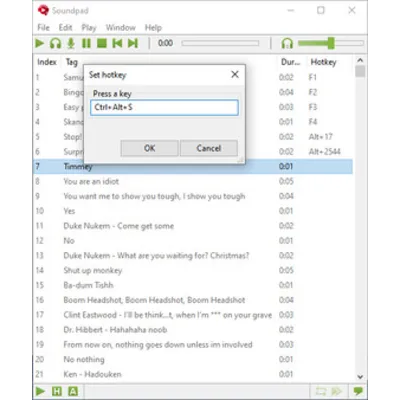Click the Alt+17 hotkey cell
400x400 pixels.
[x=320, y=137]
